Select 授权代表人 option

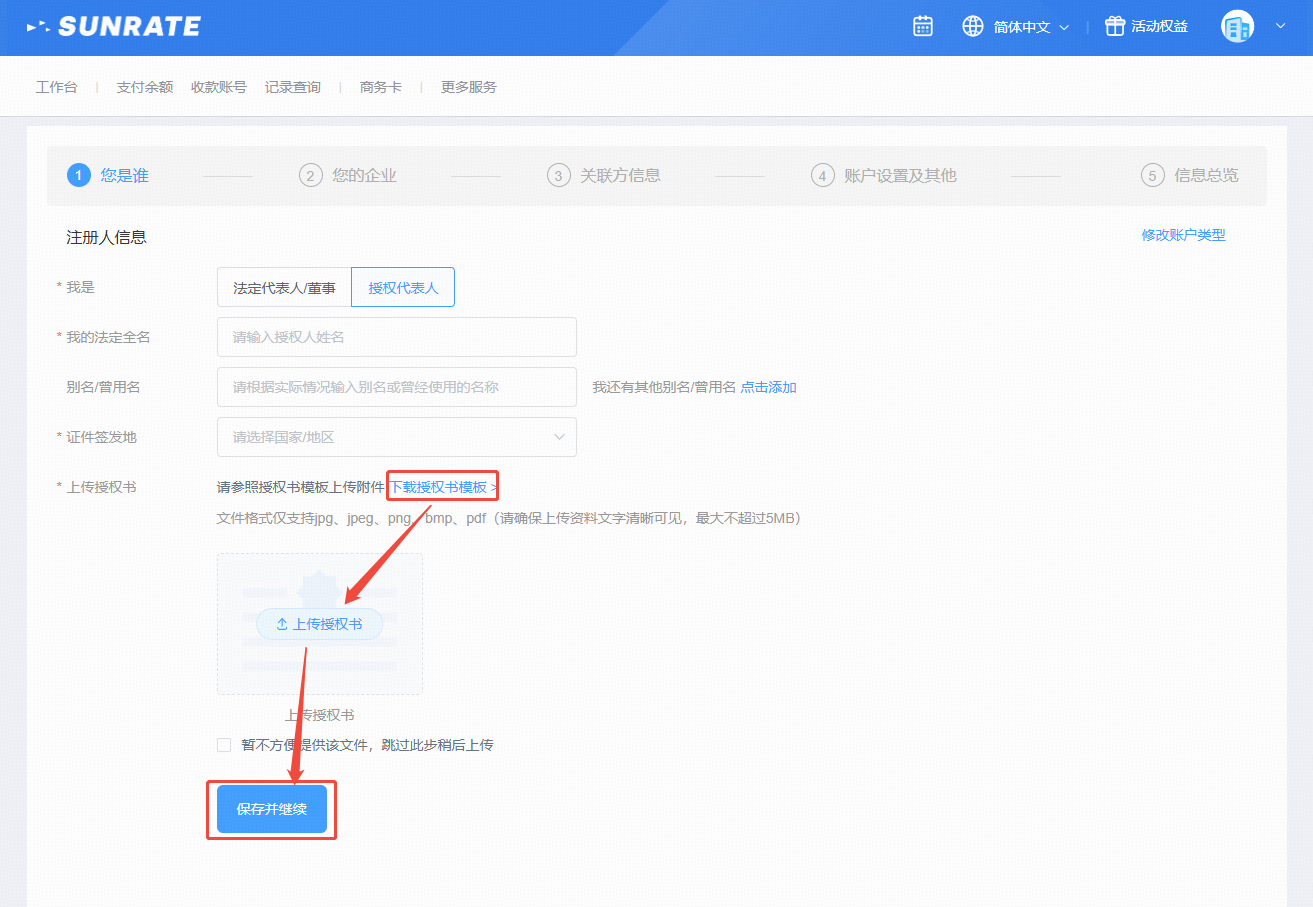(x=403, y=287)
